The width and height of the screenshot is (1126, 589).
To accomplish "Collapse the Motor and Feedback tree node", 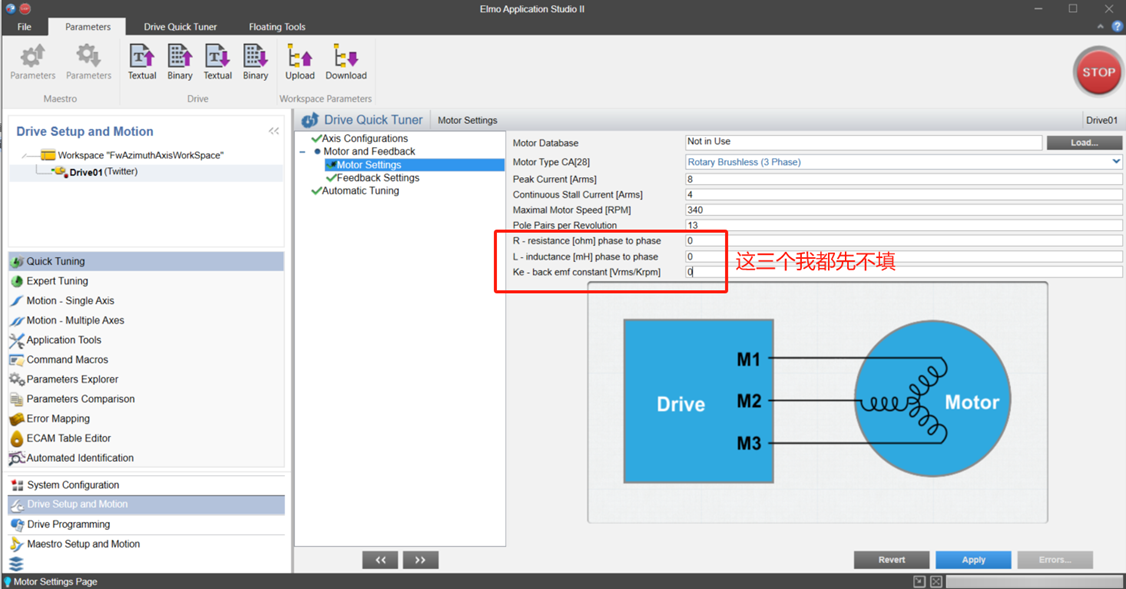I will (x=302, y=152).
